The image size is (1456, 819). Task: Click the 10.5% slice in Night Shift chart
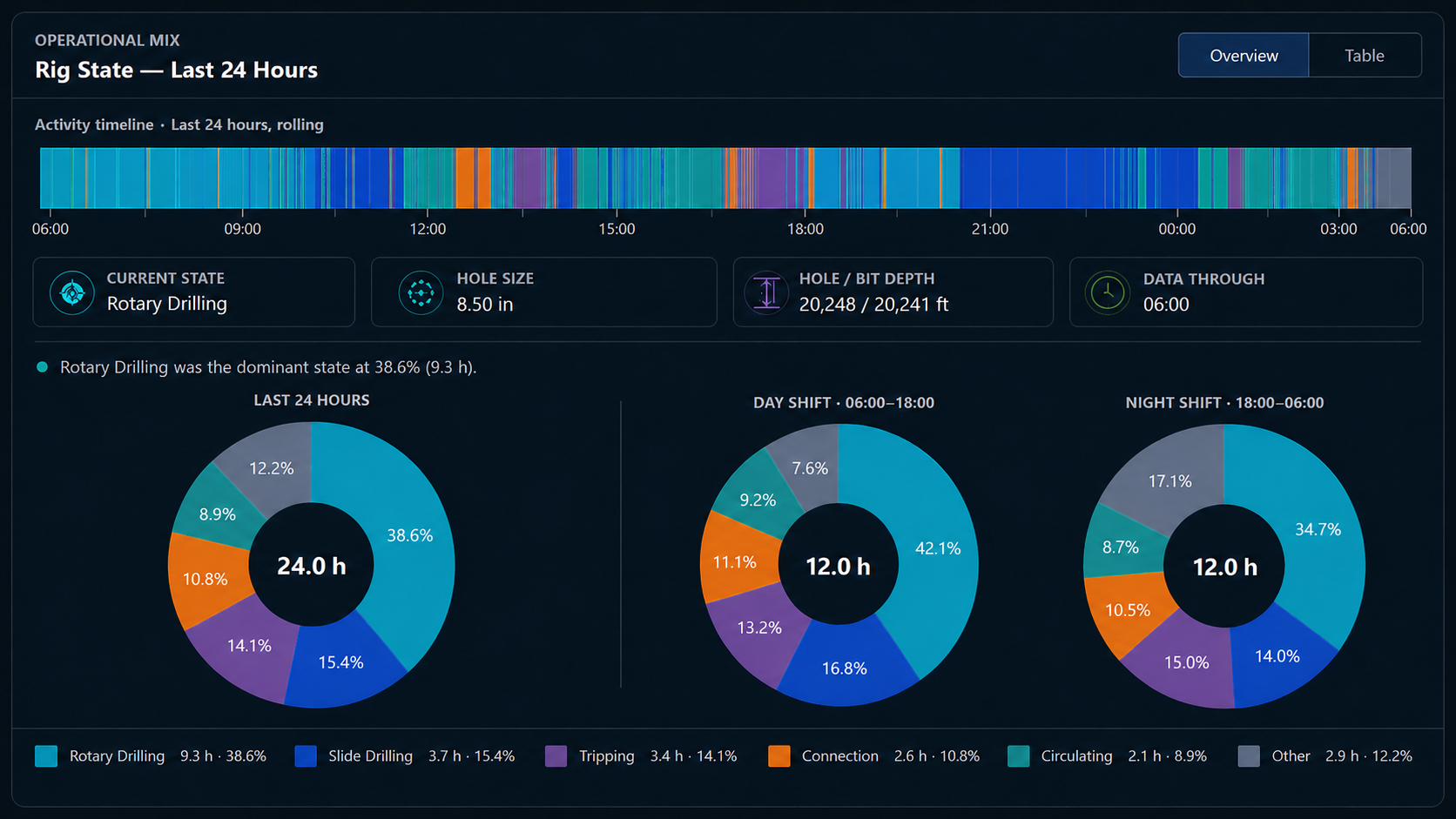click(x=1128, y=610)
